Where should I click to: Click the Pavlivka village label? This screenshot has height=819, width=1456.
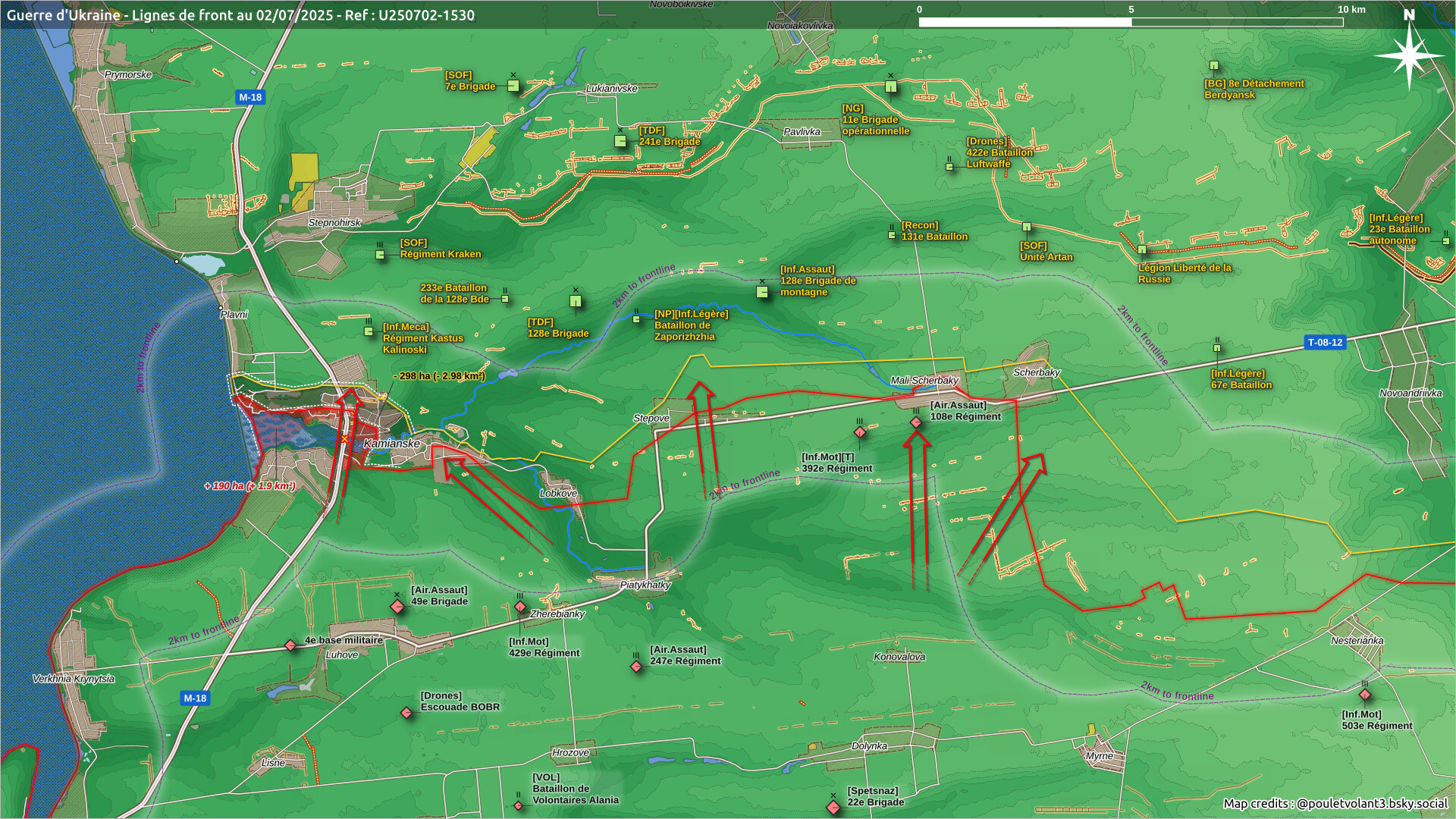(x=802, y=131)
